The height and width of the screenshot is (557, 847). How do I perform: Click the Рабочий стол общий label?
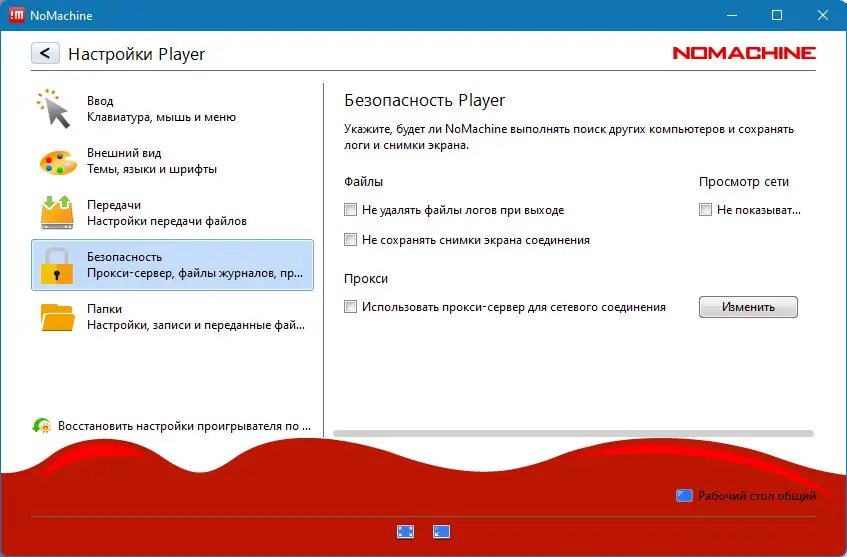point(757,495)
